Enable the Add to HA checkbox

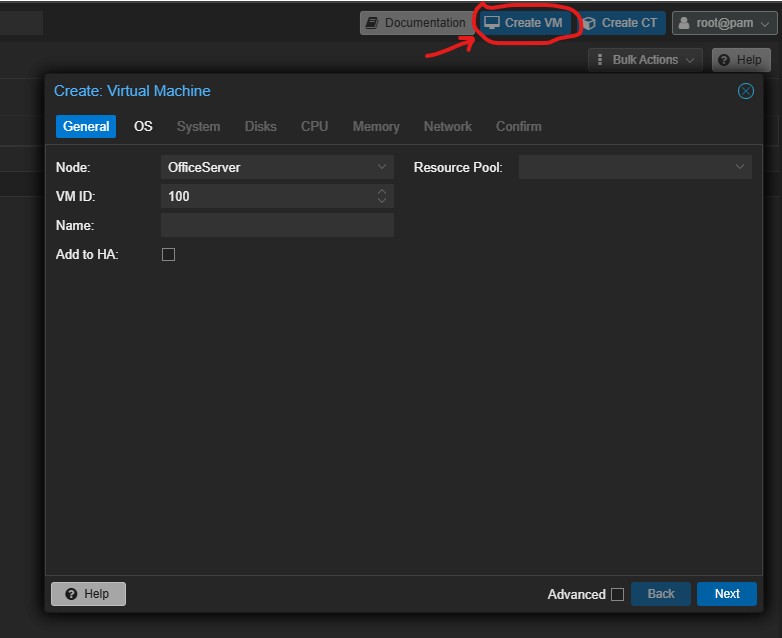168,255
